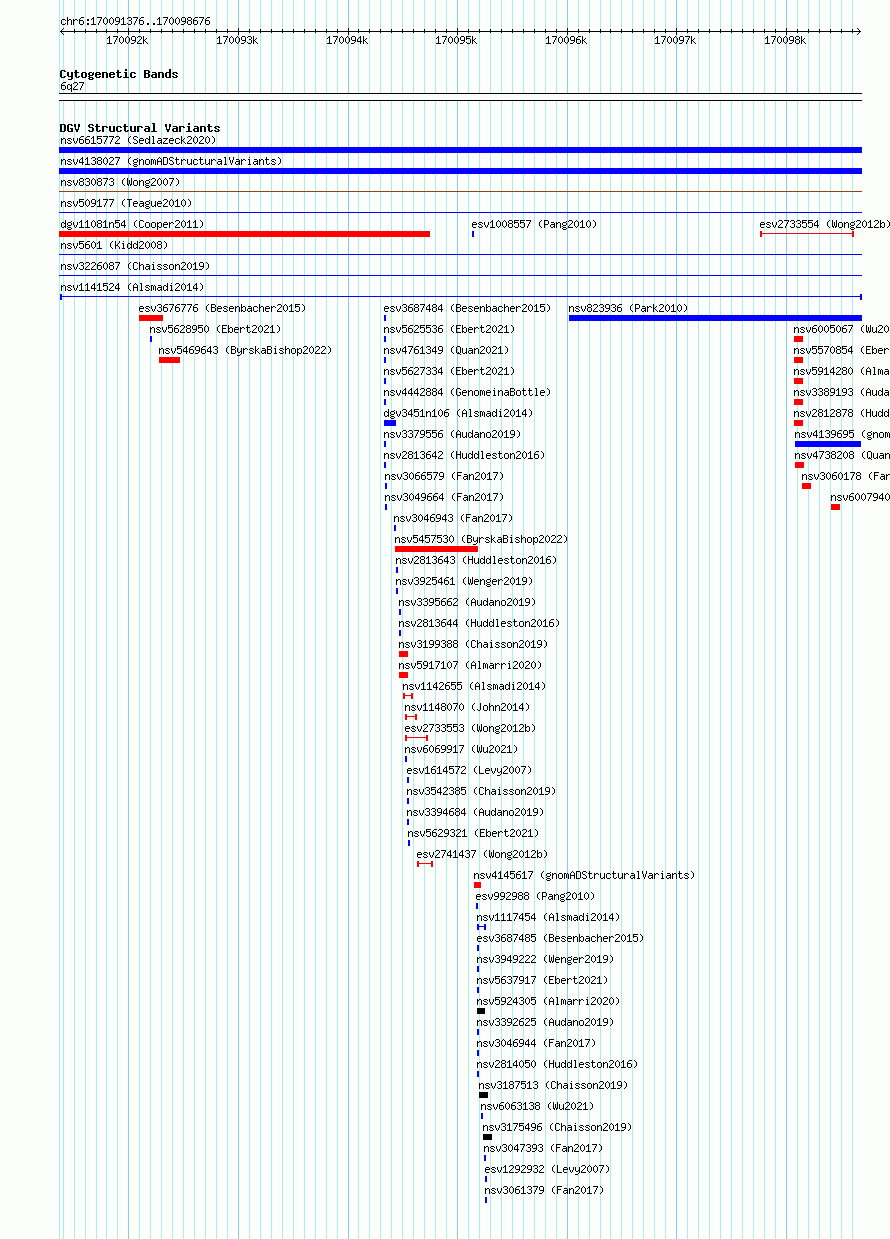Open dgv11081n54 (Cooper2011) variant
The image size is (890, 1239).
(x=132, y=224)
